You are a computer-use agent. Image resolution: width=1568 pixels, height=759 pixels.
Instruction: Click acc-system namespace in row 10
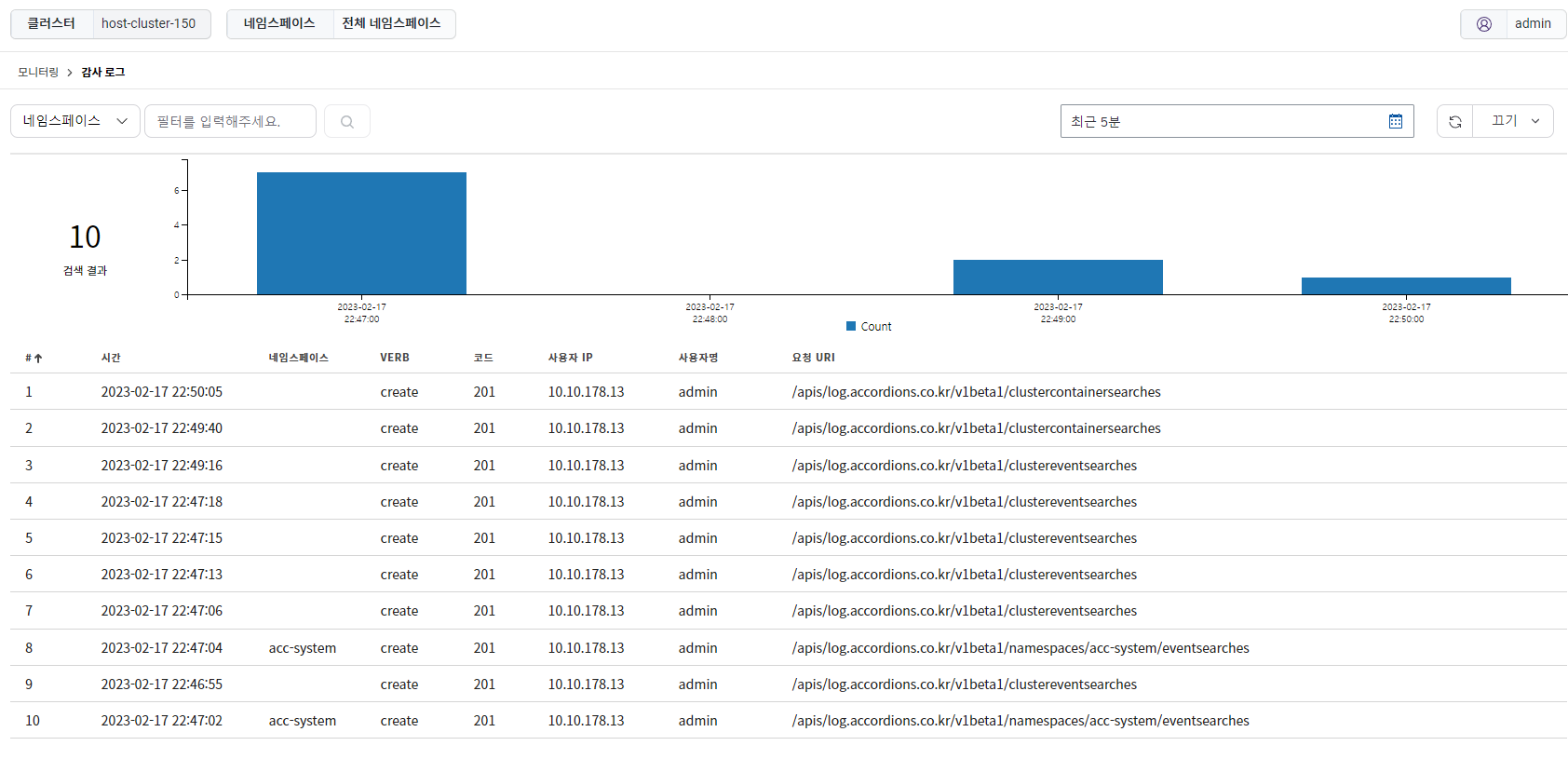coord(303,721)
